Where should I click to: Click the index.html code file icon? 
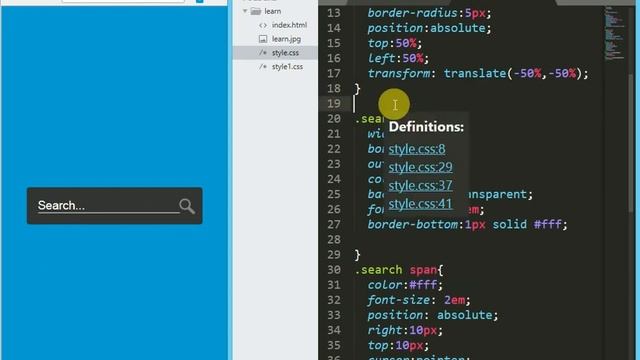click(263, 25)
